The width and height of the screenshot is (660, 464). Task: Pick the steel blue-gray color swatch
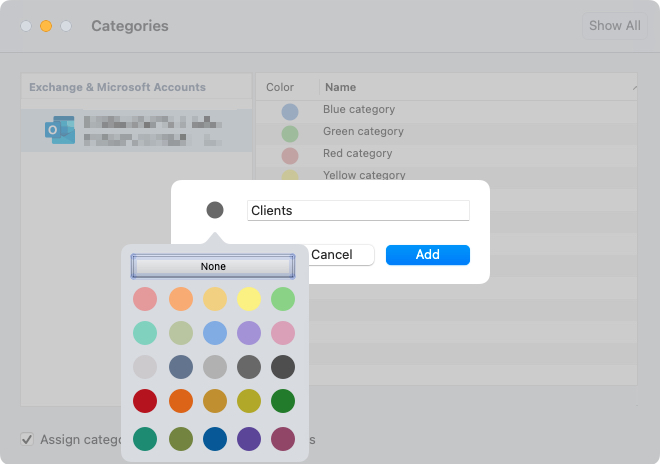[x=181, y=367]
